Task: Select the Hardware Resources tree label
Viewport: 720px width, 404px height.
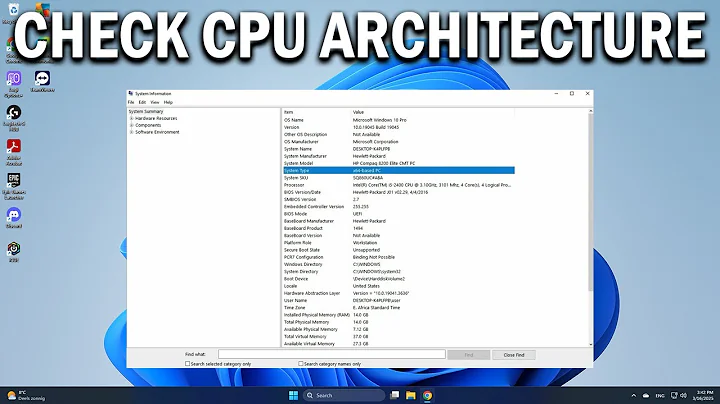Action: (x=156, y=118)
